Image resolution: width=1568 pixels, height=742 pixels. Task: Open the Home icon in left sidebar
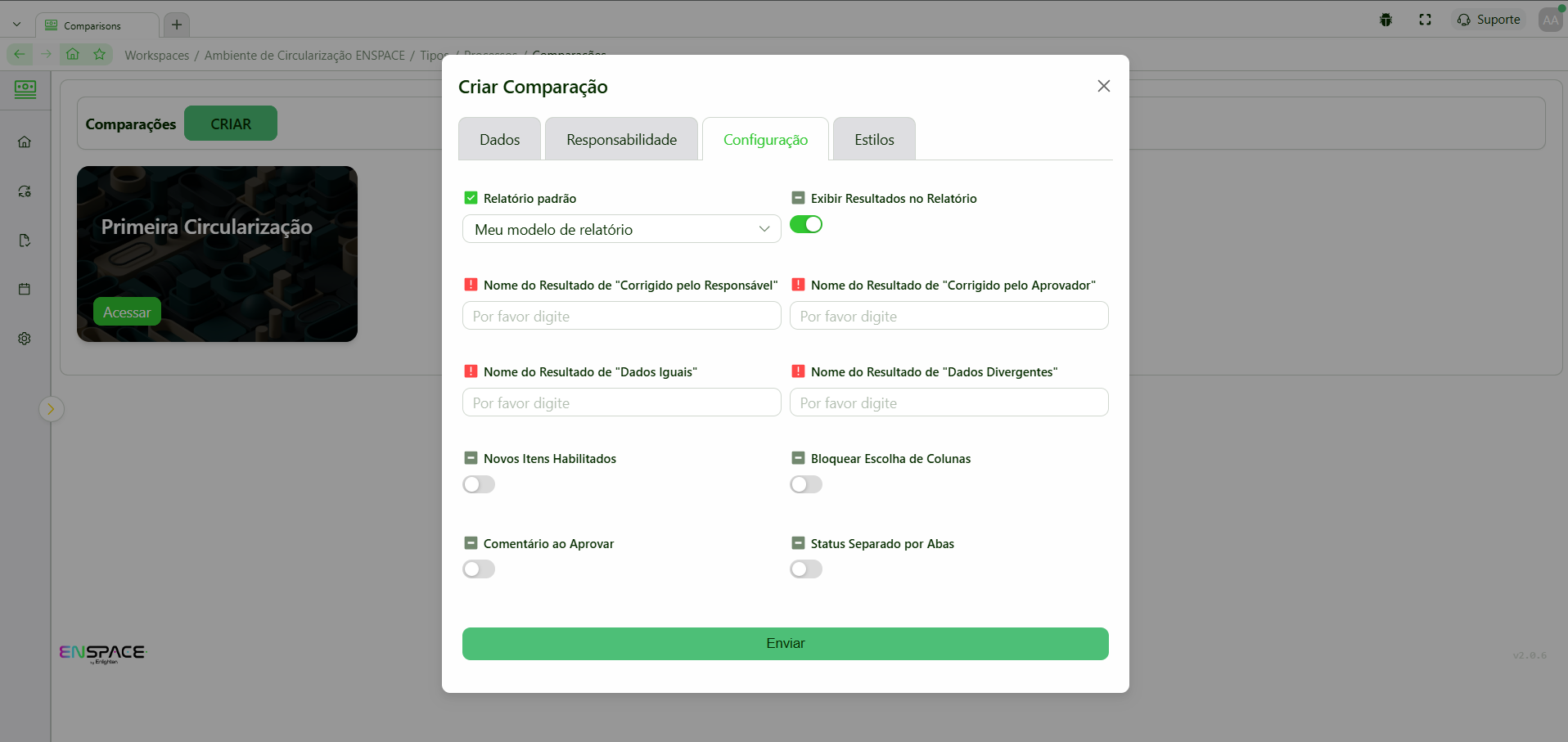25,142
